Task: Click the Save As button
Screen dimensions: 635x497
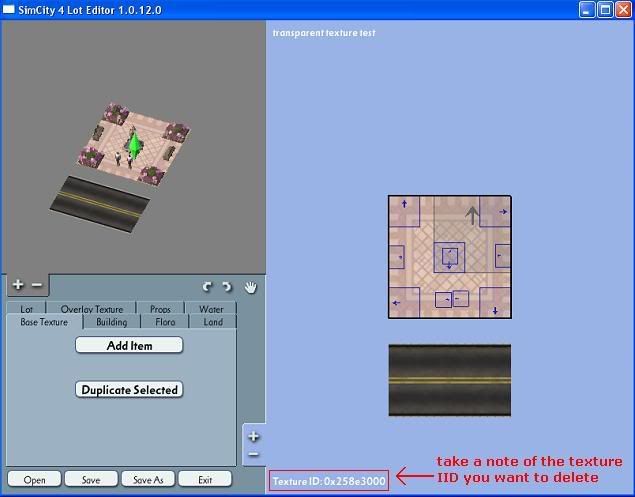Action: 148,480
